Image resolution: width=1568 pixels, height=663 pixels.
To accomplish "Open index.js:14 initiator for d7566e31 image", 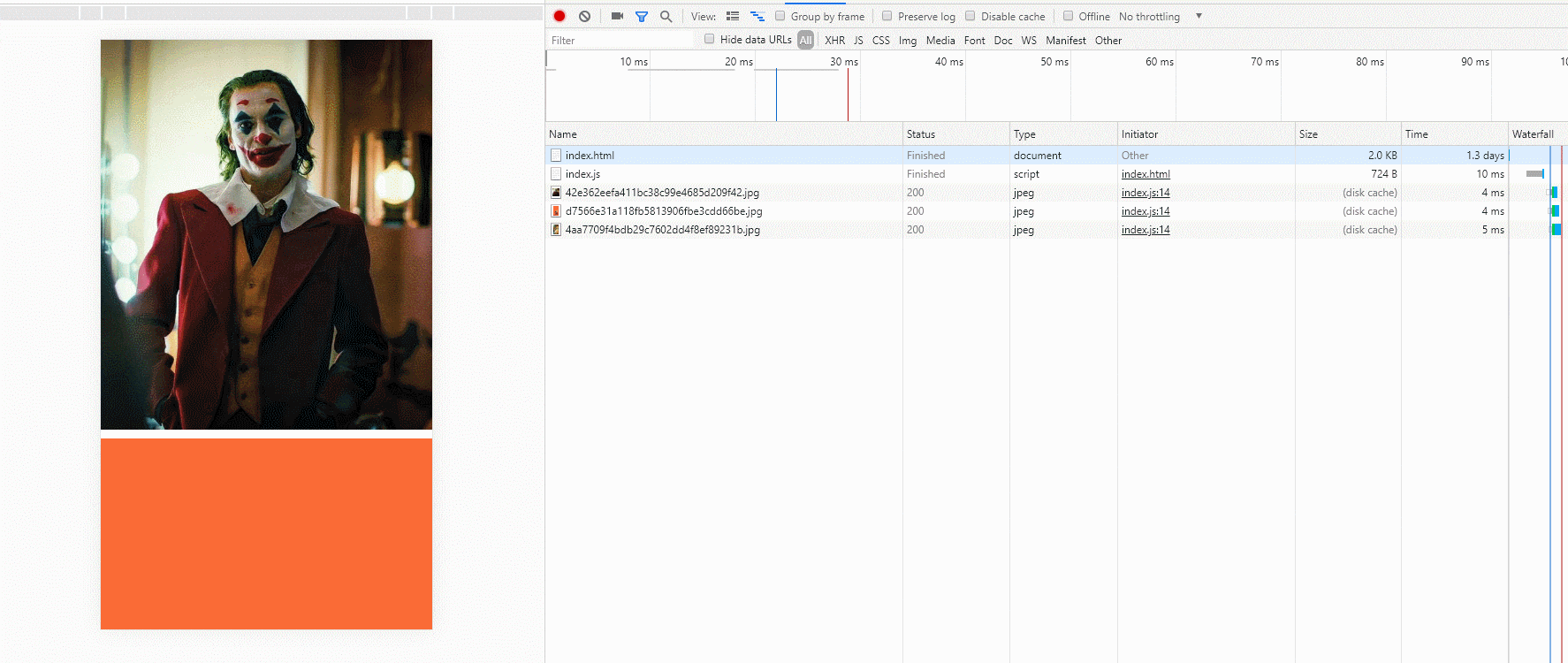I will 1146,211.
